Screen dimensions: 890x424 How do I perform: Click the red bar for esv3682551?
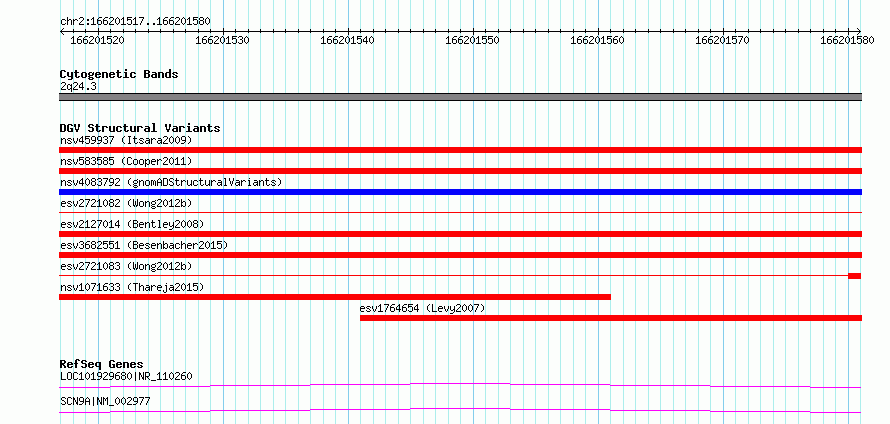coord(460,255)
